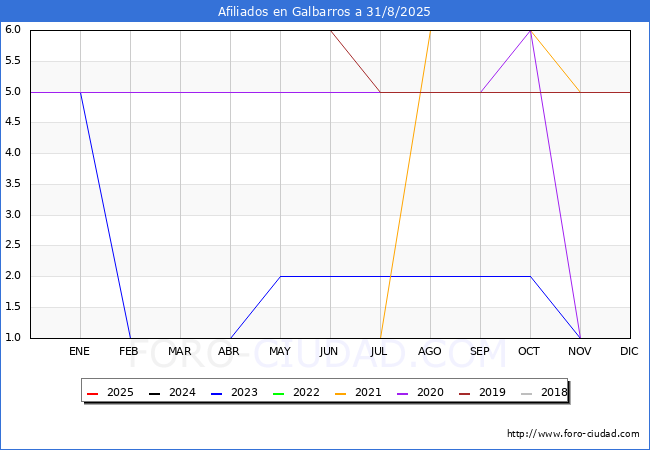Click the DIC month axis label
The height and width of the screenshot is (450, 650).
pyautogui.click(x=629, y=351)
